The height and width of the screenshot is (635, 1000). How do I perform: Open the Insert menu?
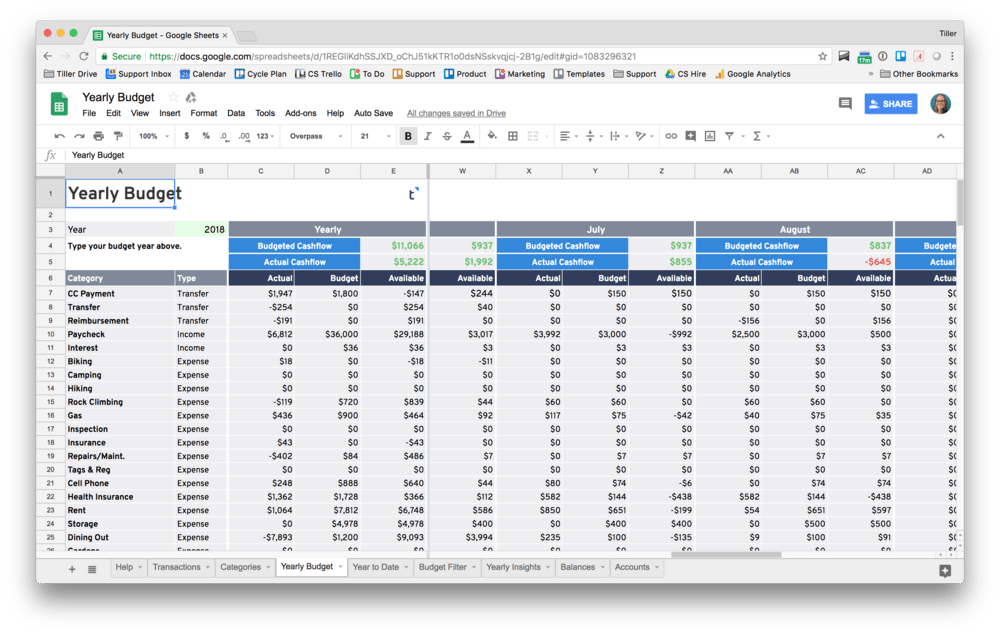coord(170,113)
